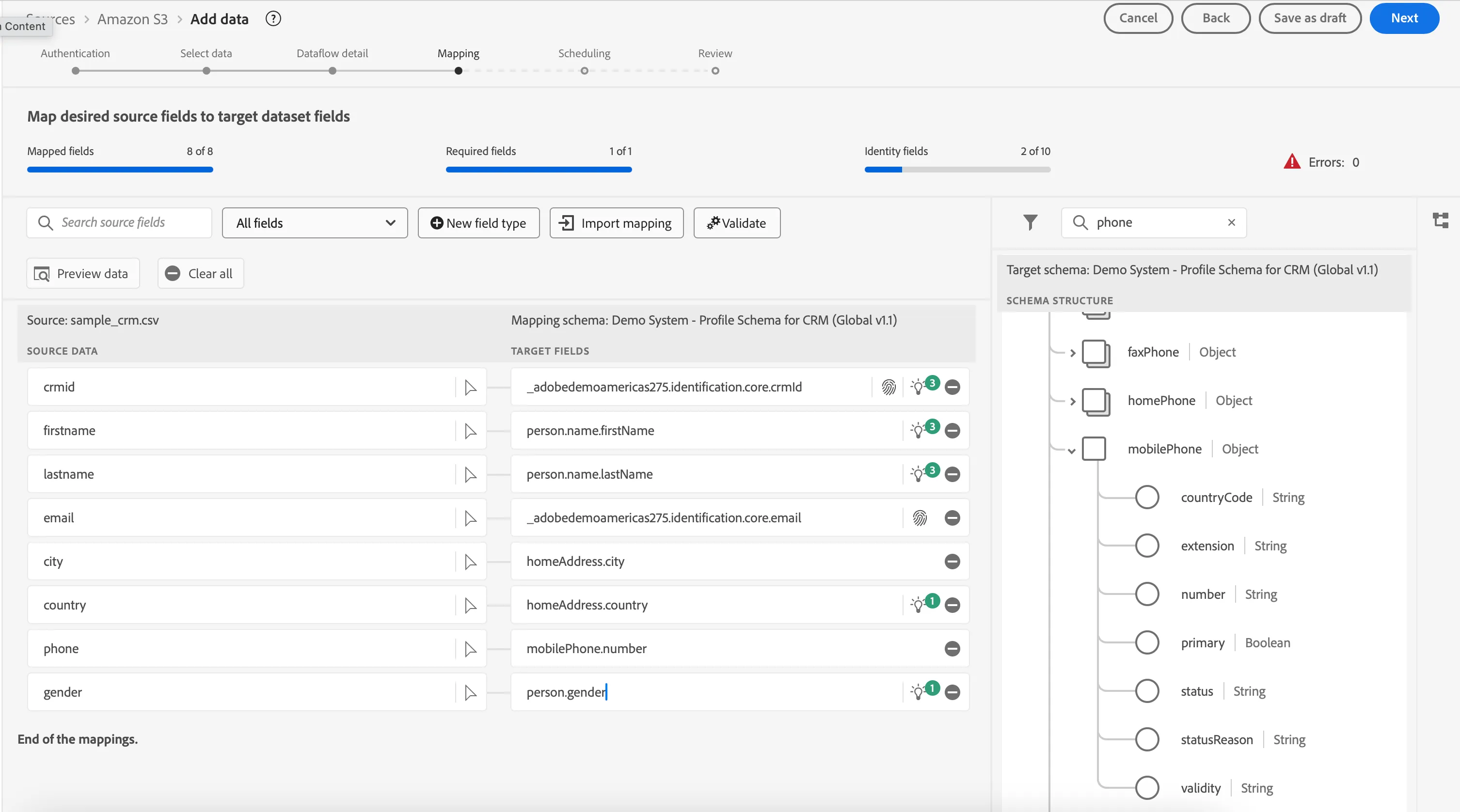This screenshot has height=812, width=1460.
Task: Collapse the mobilePhone object node
Action: click(x=1071, y=451)
